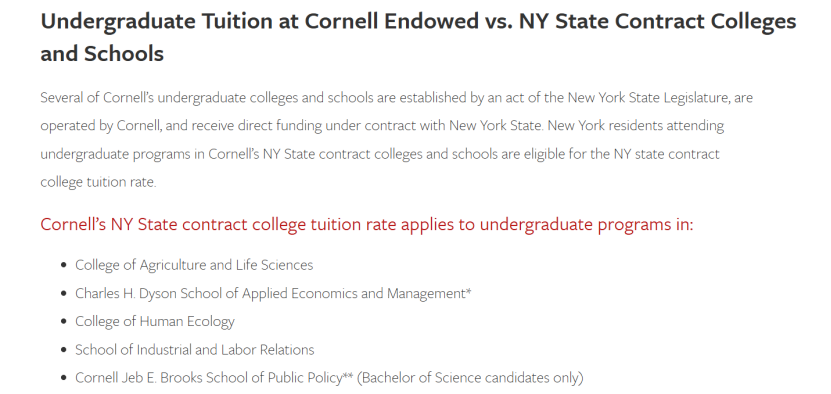Viewport: 831px width, 394px height.
Task: Click the 'college tuition rate.' paragraph ending
Action: click(x=99, y=182)
